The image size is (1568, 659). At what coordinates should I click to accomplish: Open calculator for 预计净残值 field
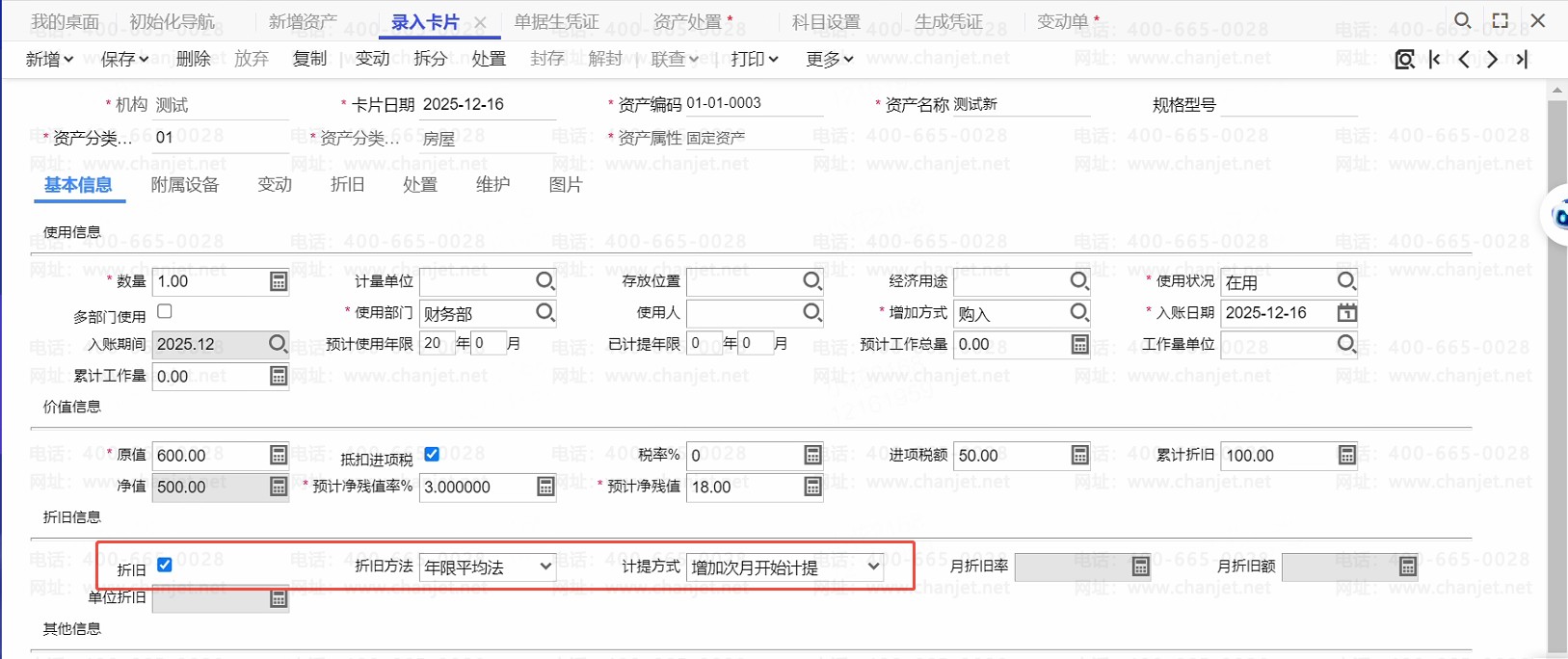coord(812,487)
